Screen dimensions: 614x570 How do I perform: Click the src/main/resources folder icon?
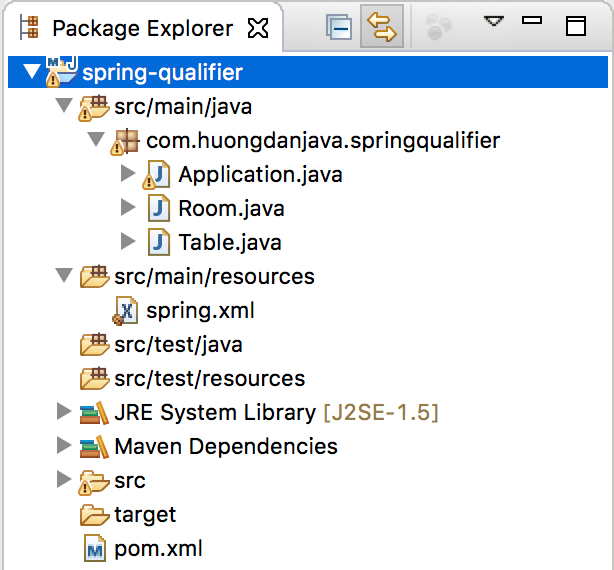point(94,276)
